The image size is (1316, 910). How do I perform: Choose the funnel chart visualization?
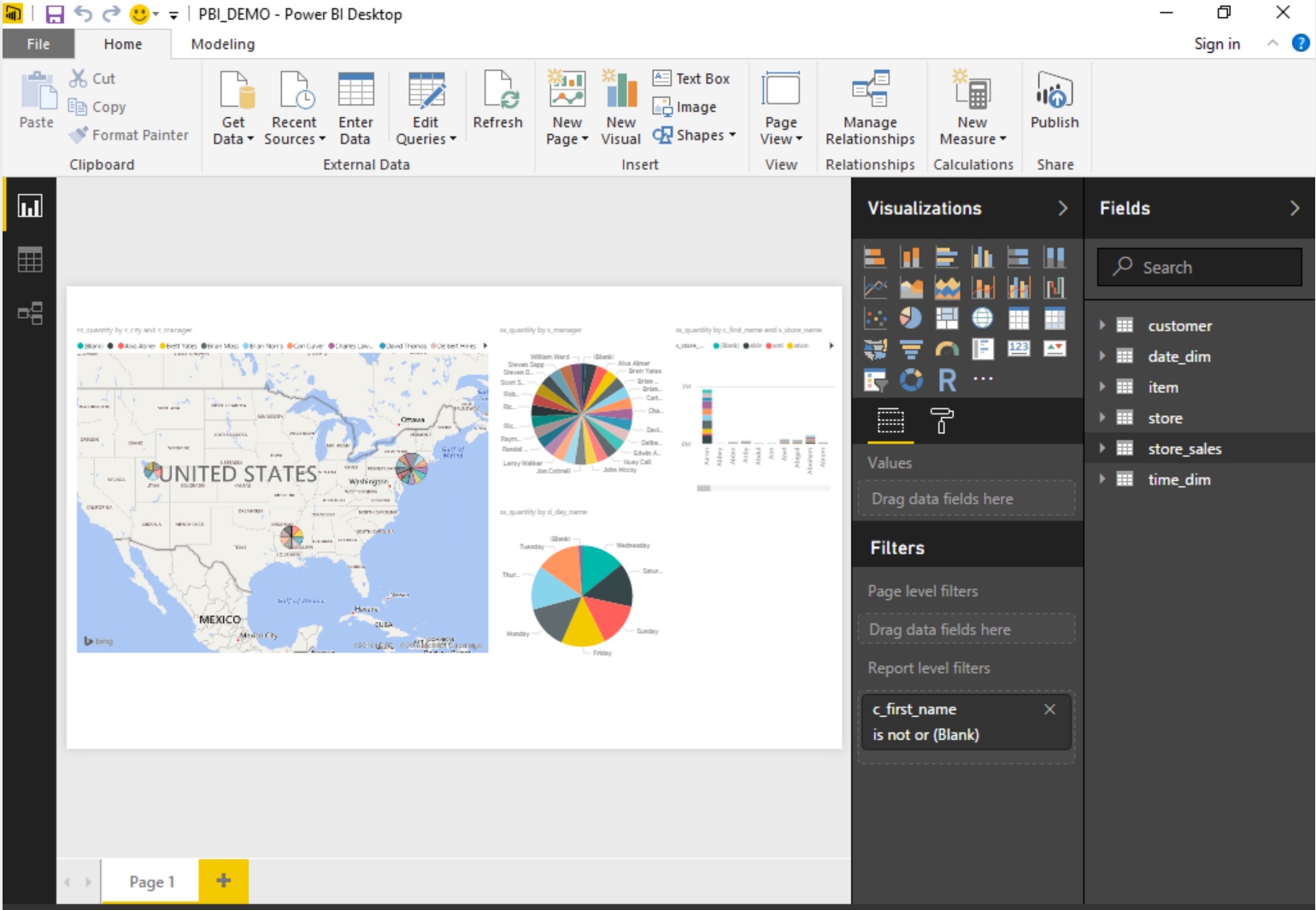tap(911, 349)
